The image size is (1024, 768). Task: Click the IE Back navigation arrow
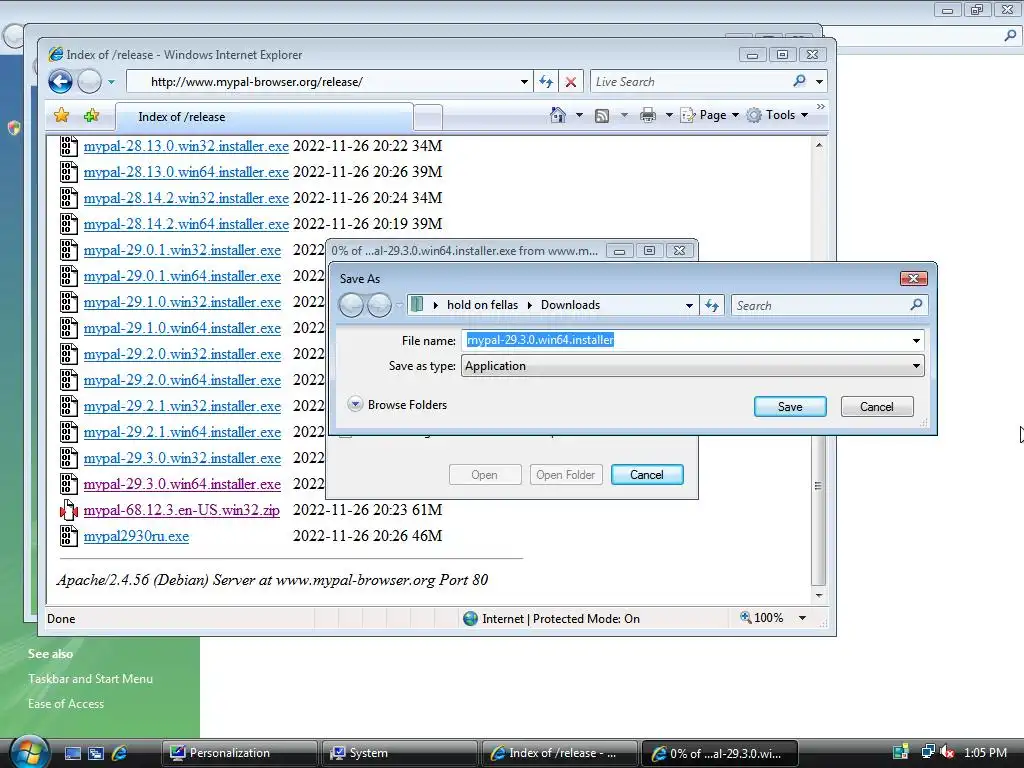61,82
